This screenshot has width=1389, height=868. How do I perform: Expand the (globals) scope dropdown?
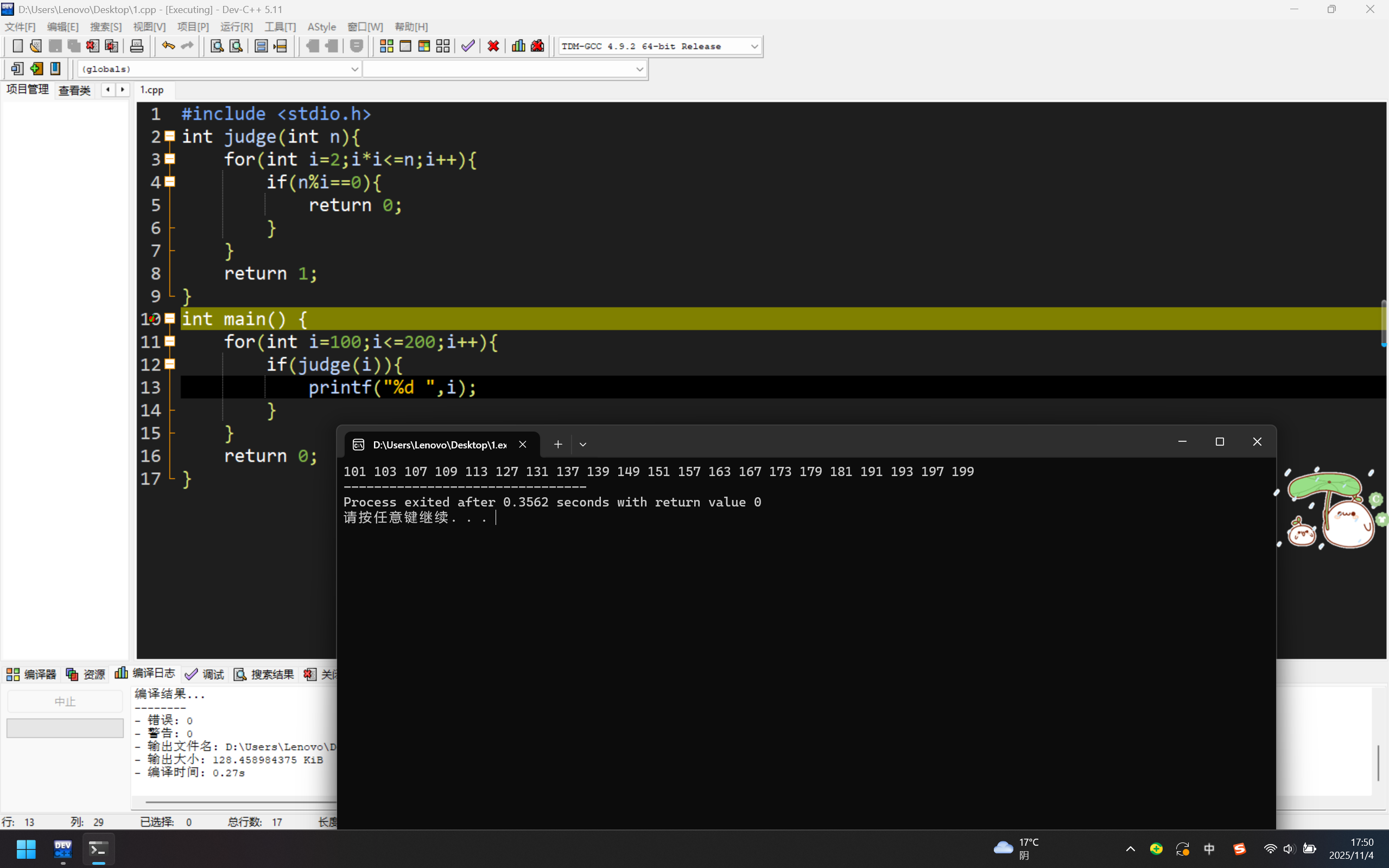[354, 69]
